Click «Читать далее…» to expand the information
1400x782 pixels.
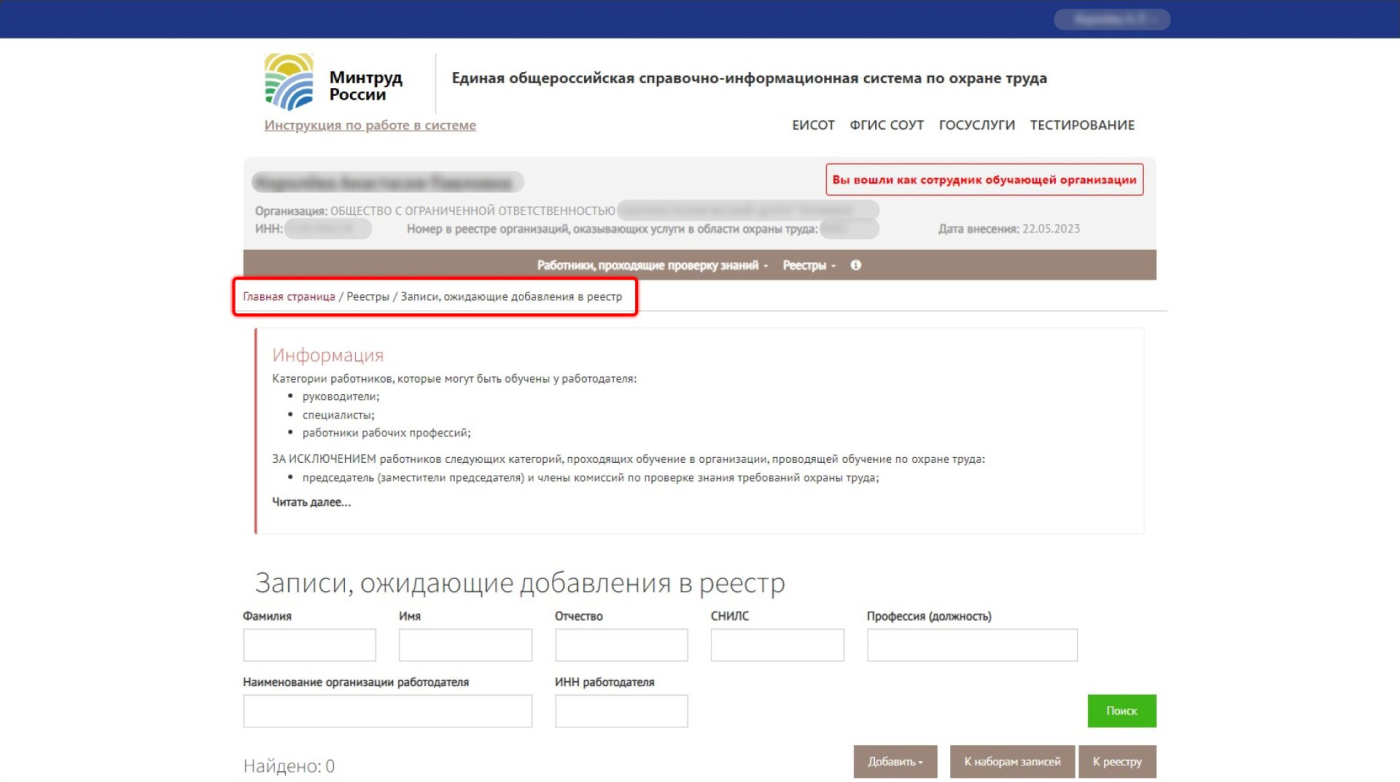[312, 502]
